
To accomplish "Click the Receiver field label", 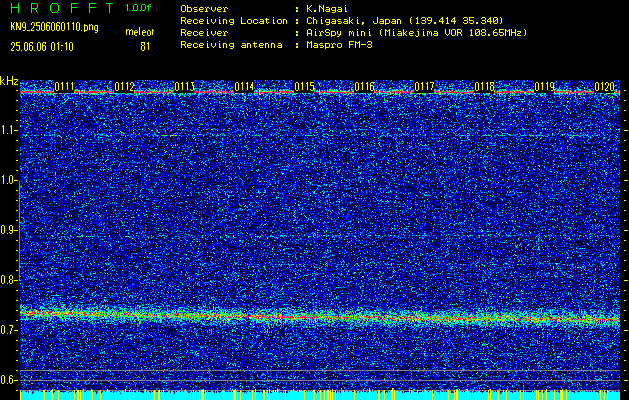I will pos(204,32).
